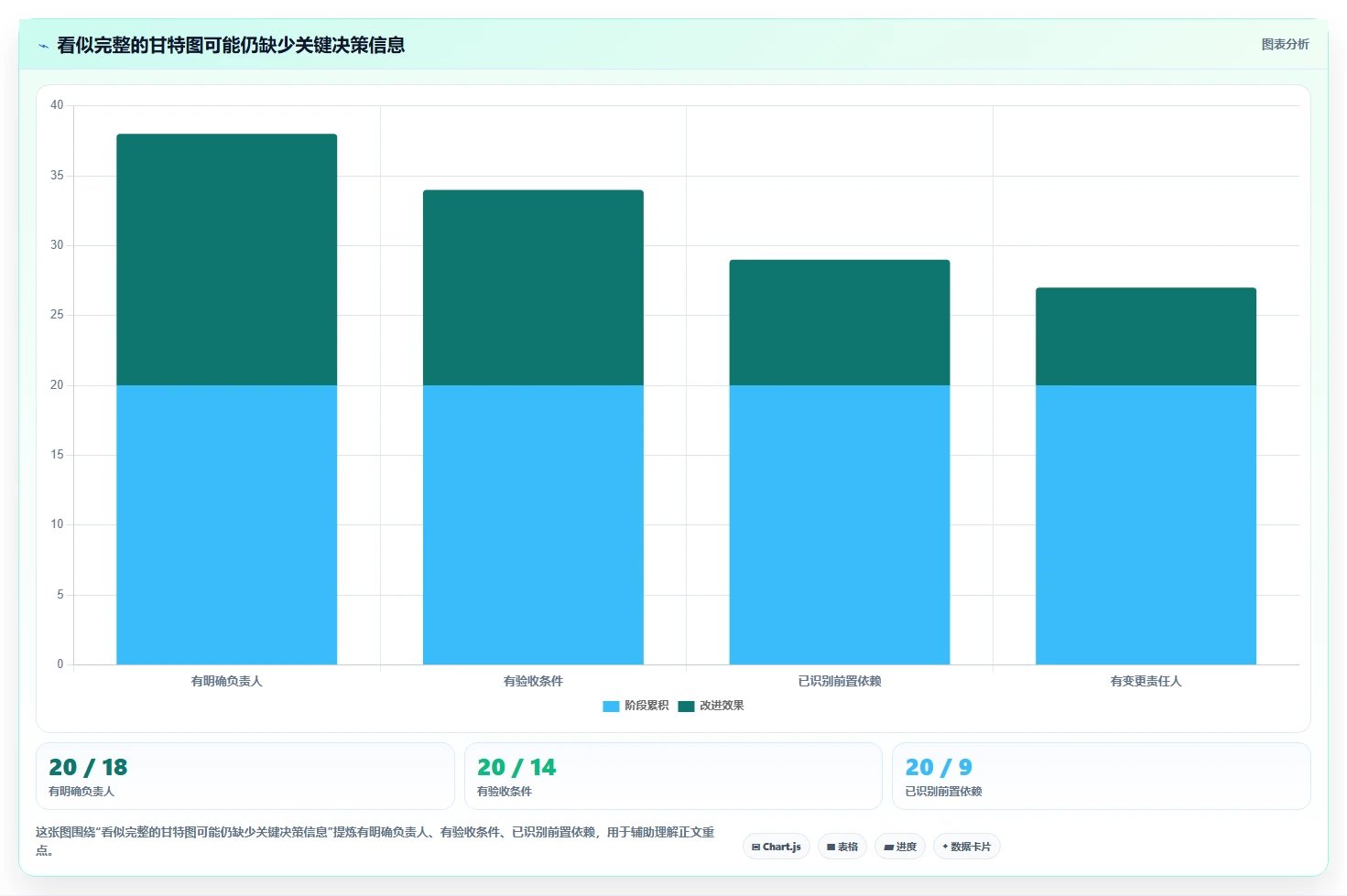Screen dimensions: 1347x896
Task: Click the 数据卡片 chip sparkle icon
Action: [x=945, y=847]
